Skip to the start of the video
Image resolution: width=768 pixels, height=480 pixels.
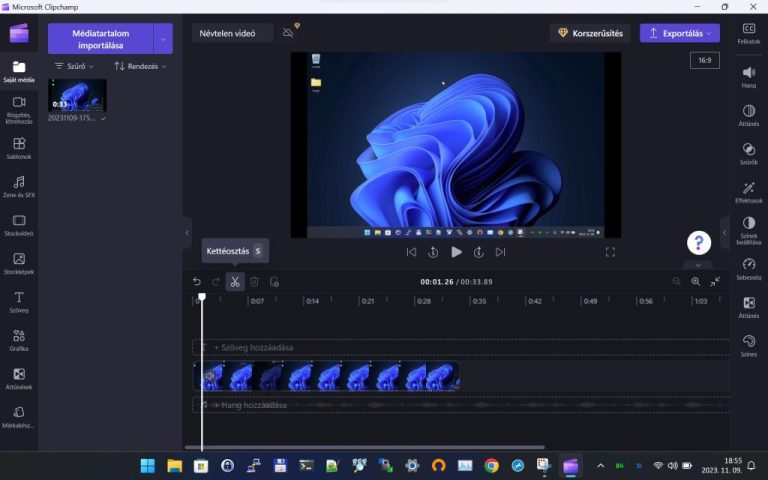411,252
